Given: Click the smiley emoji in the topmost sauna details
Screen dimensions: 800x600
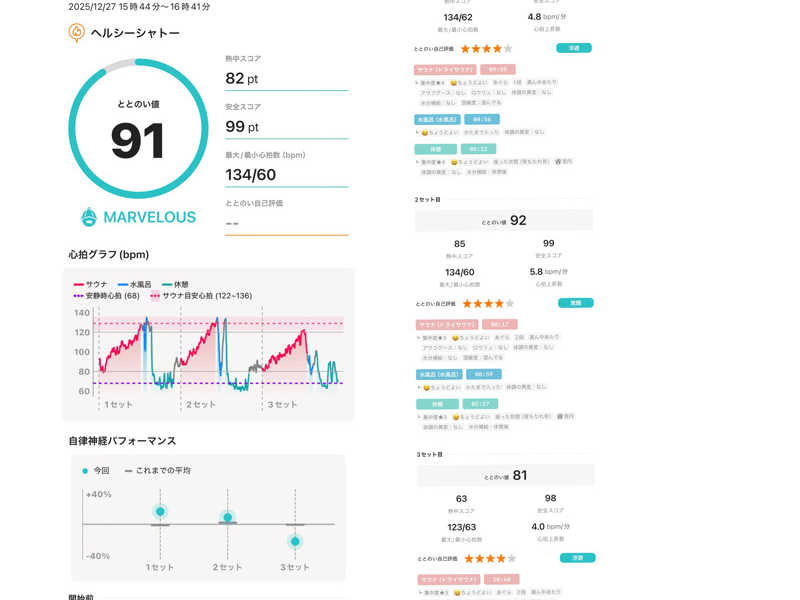Looking at the screenshot, I should [x=453, y=82].
